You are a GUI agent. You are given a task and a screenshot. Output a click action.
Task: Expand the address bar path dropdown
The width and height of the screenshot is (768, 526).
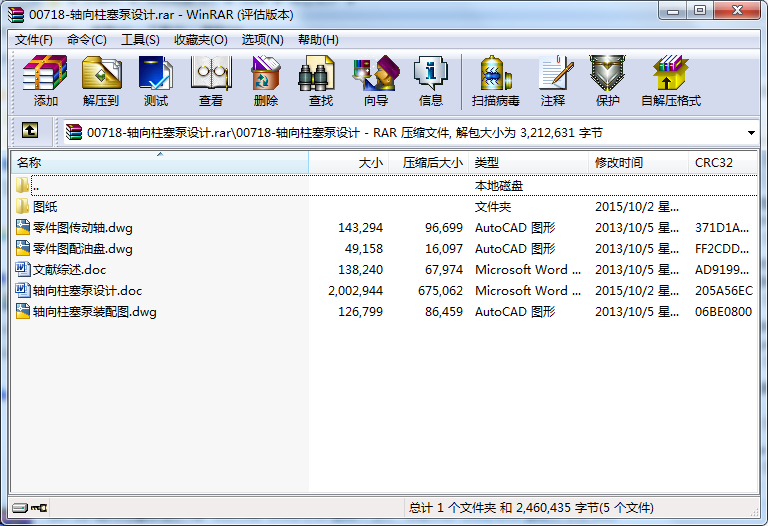(x=751, y=133)
